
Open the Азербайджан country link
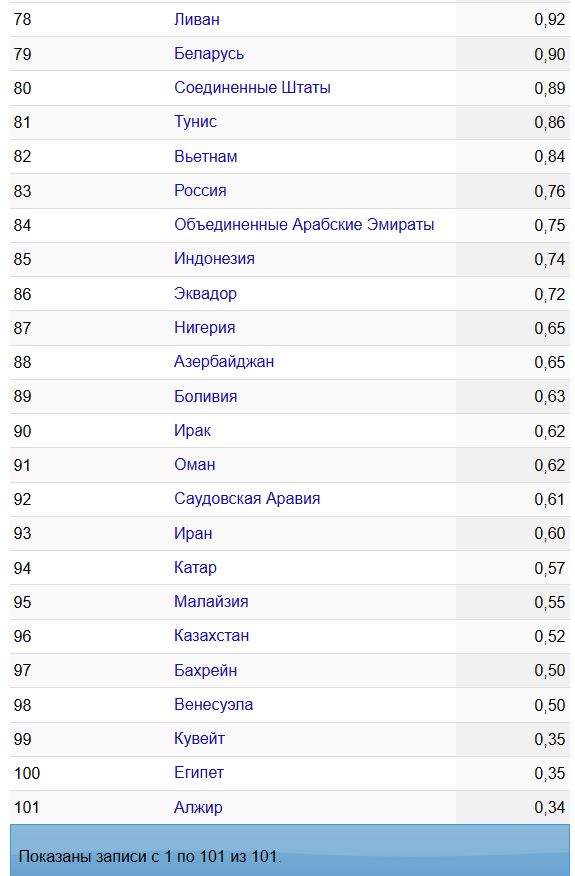(224, 361)
